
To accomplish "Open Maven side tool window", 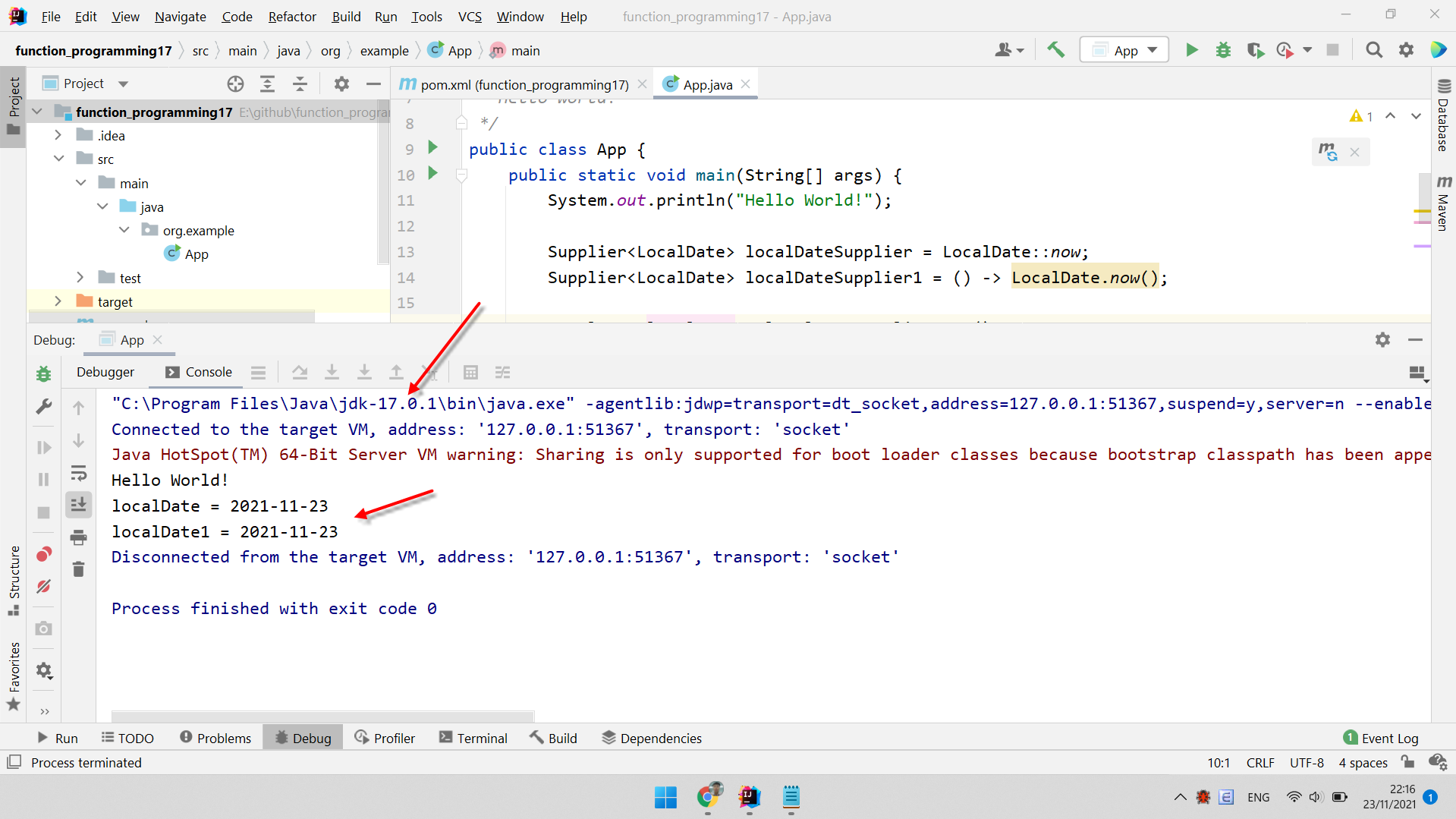I will (x=1443, y=203).
